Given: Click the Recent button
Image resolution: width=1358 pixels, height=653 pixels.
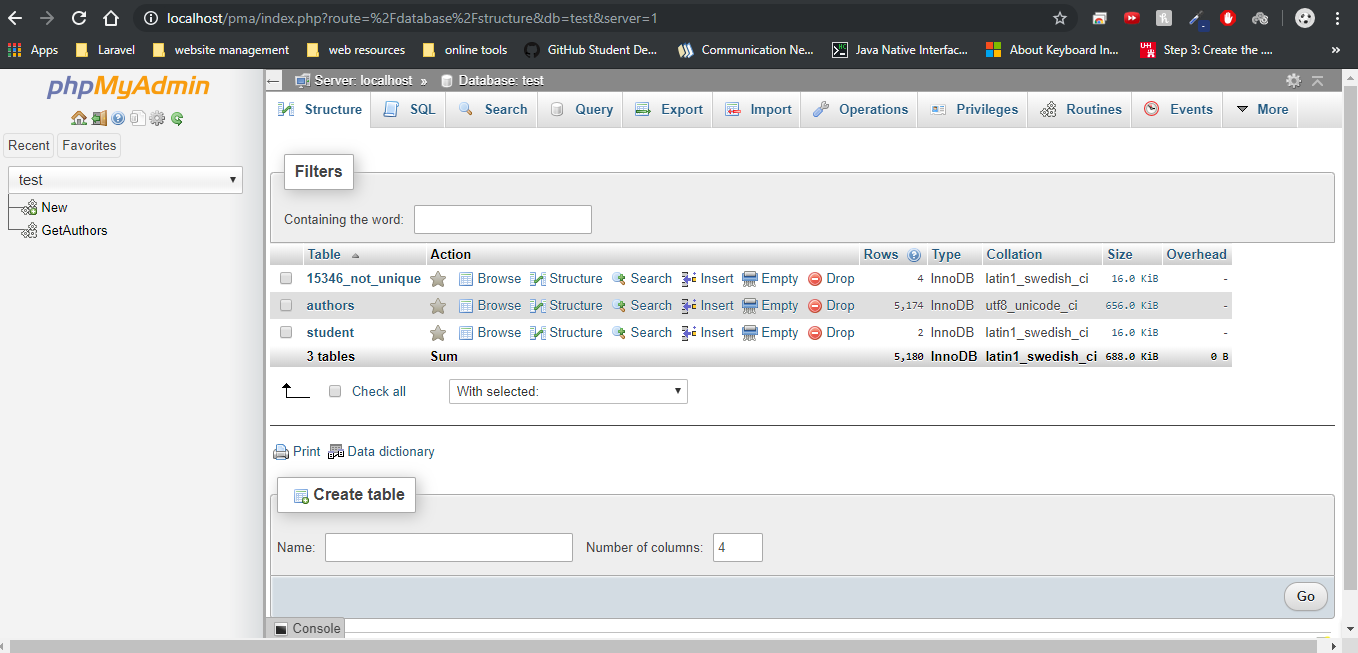Looking at the screenshot, I should pos(29,146).
